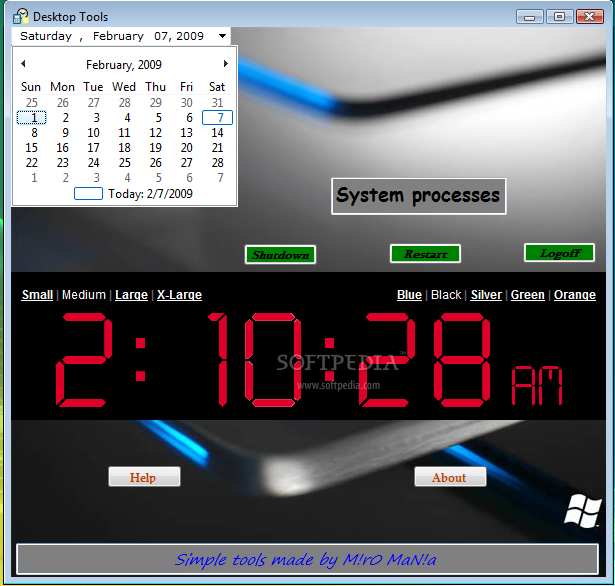This screenshot has height=586, width=615.
Task: Select February 7 in the calendar
Action: 217,118
